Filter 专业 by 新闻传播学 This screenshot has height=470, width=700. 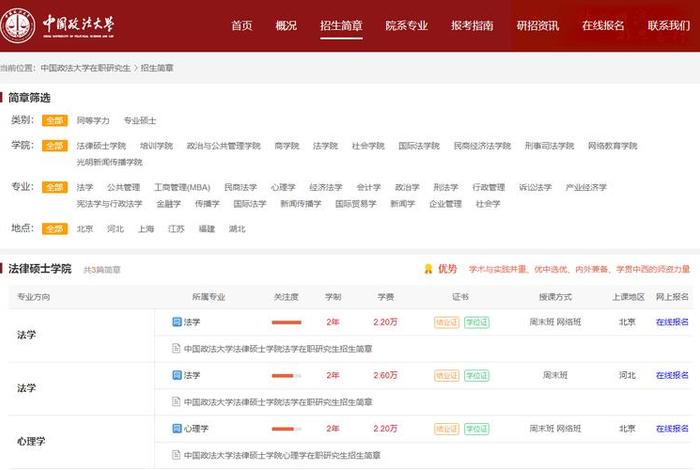pos(301,204)
